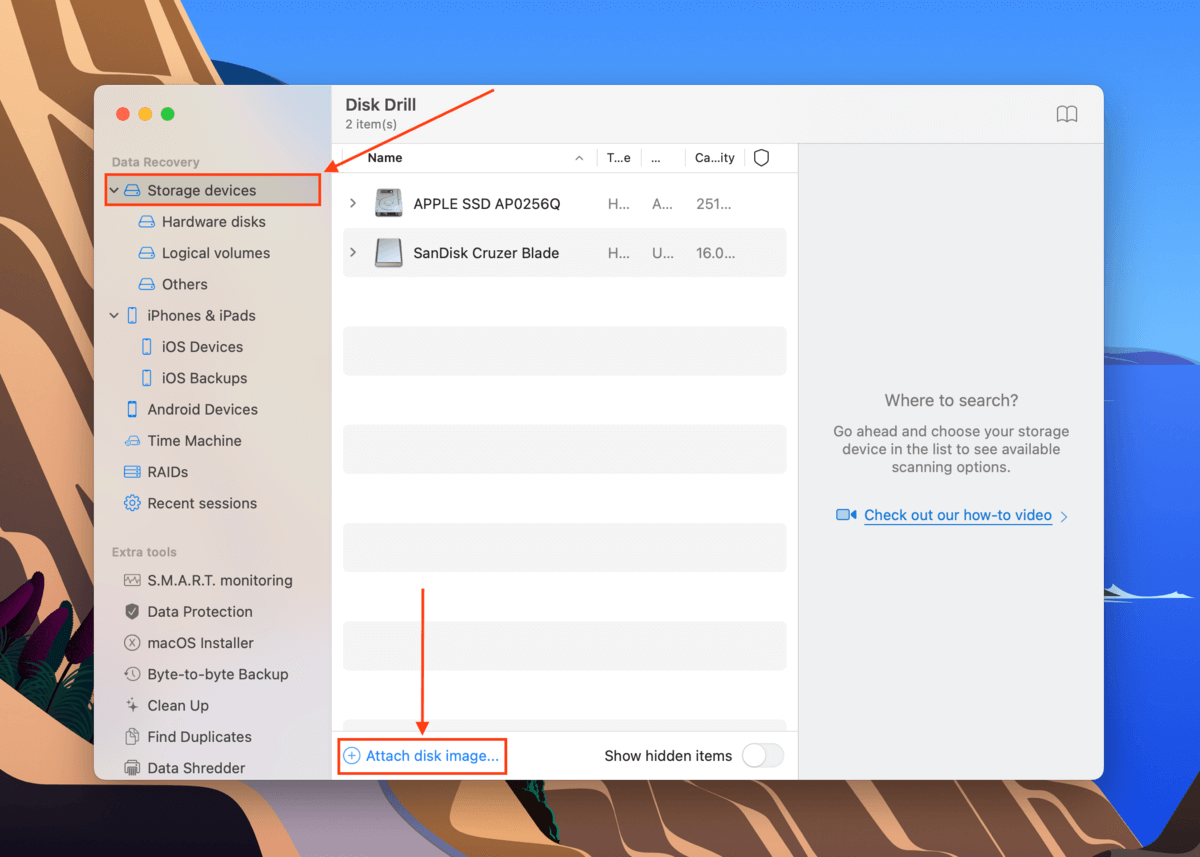Screen dimensions: 1200x857
Task: Open iOS Devices in sidebar
Action: click(202, 347)
